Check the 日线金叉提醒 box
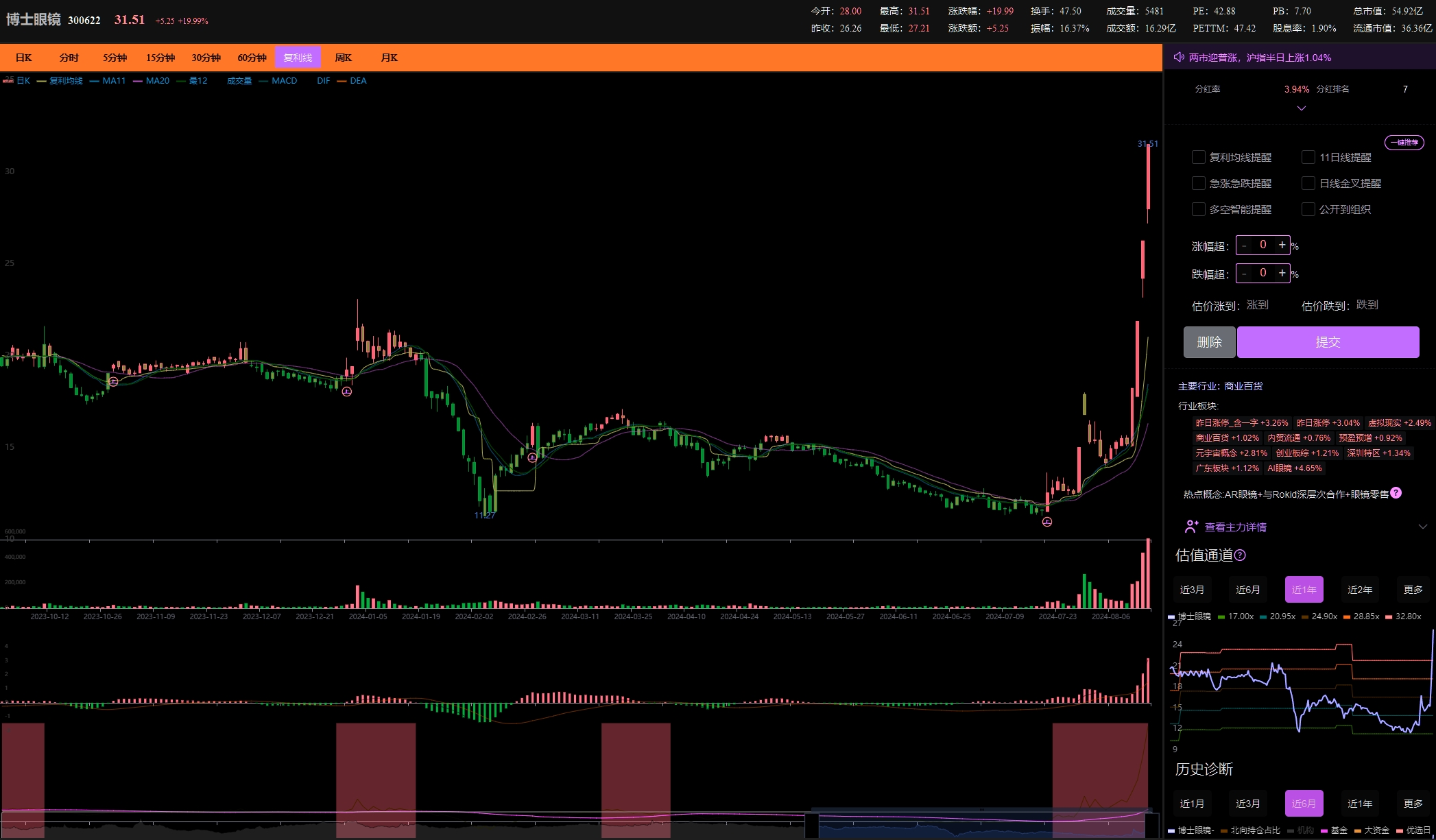 pos(1308,183)
